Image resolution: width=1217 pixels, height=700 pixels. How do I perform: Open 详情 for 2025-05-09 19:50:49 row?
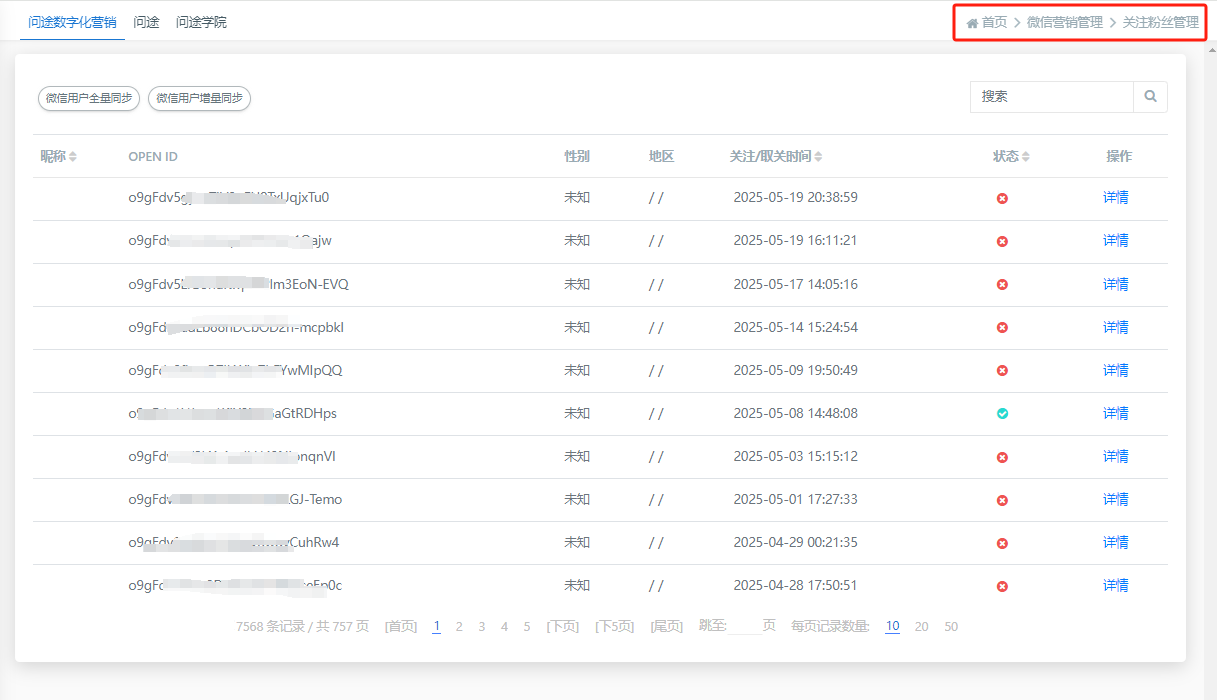point(1116,370)
